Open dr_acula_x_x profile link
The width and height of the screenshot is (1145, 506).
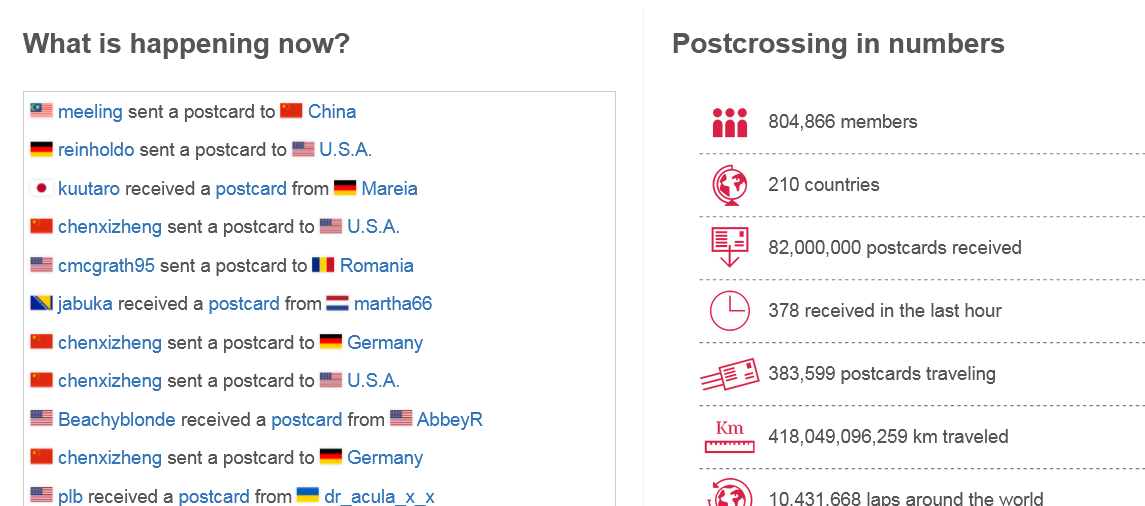pos(379,497)
